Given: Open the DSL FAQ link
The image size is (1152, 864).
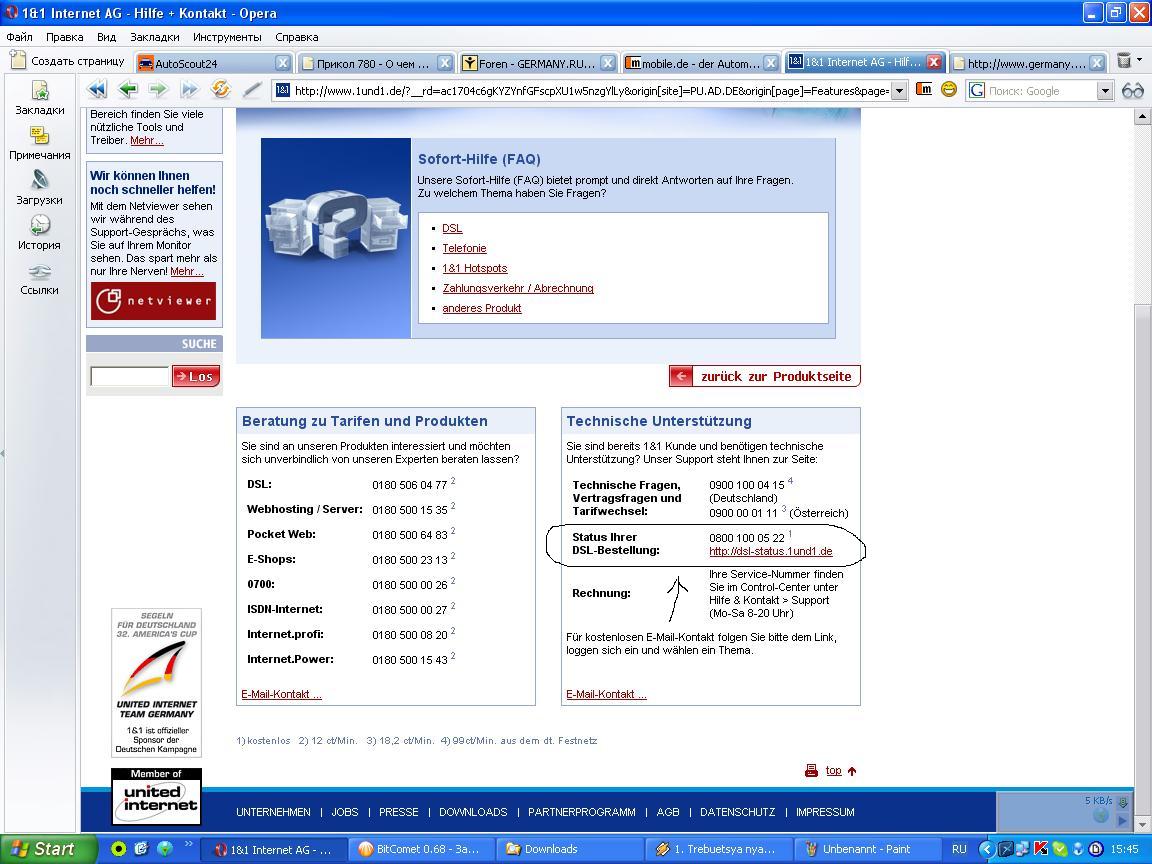Looking at the screenshot, I should coord(452,228).
